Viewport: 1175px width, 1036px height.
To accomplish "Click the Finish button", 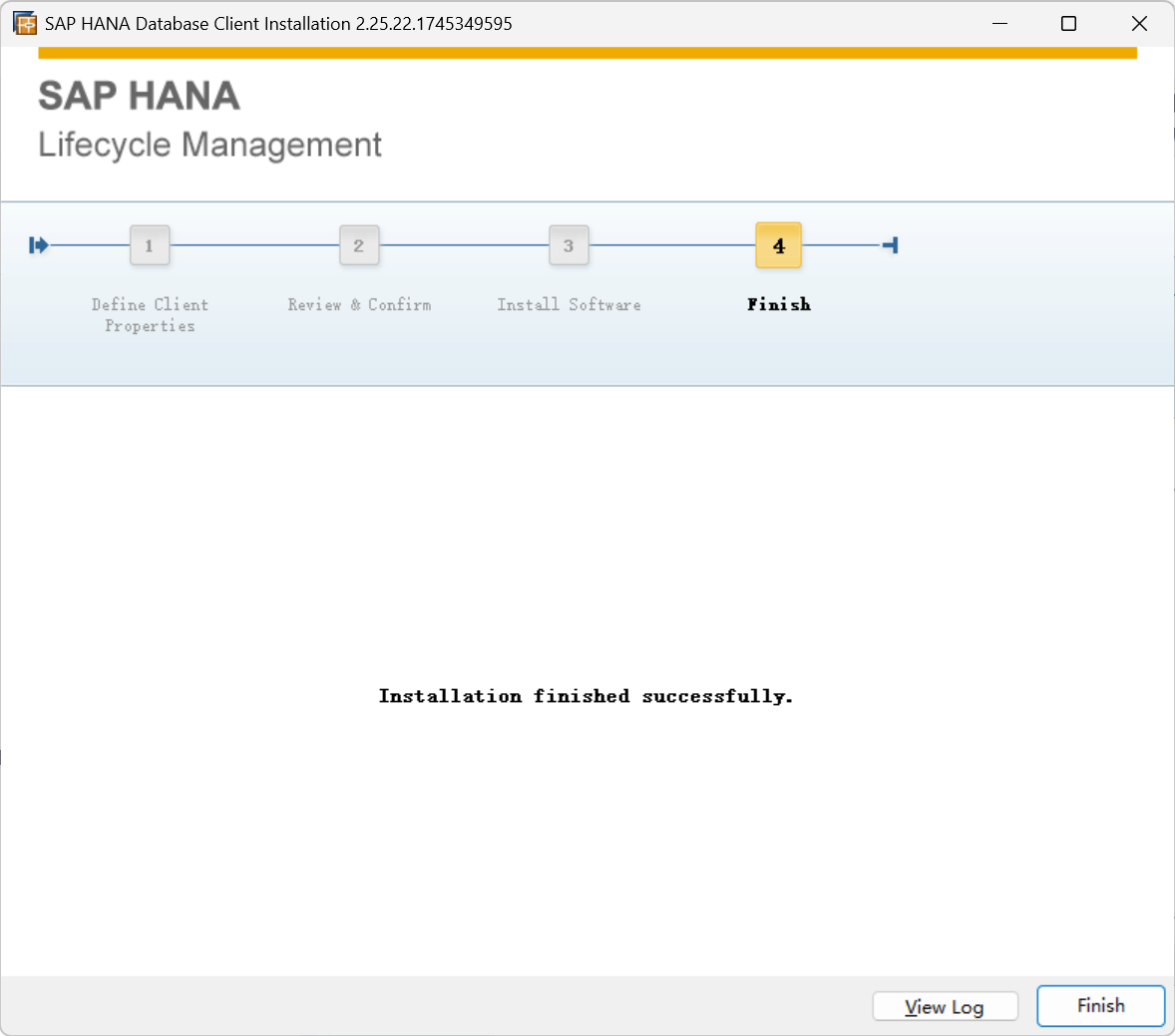I will point(1100,1005).
